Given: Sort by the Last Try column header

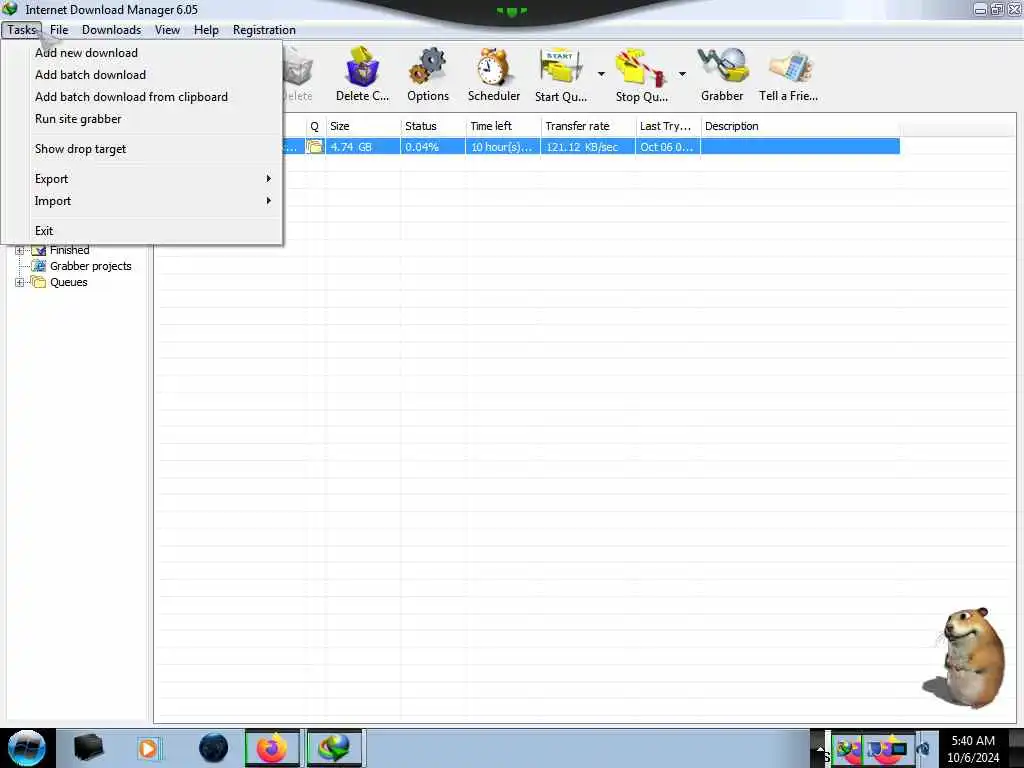Looking at the screenshot, I should 668,126.
